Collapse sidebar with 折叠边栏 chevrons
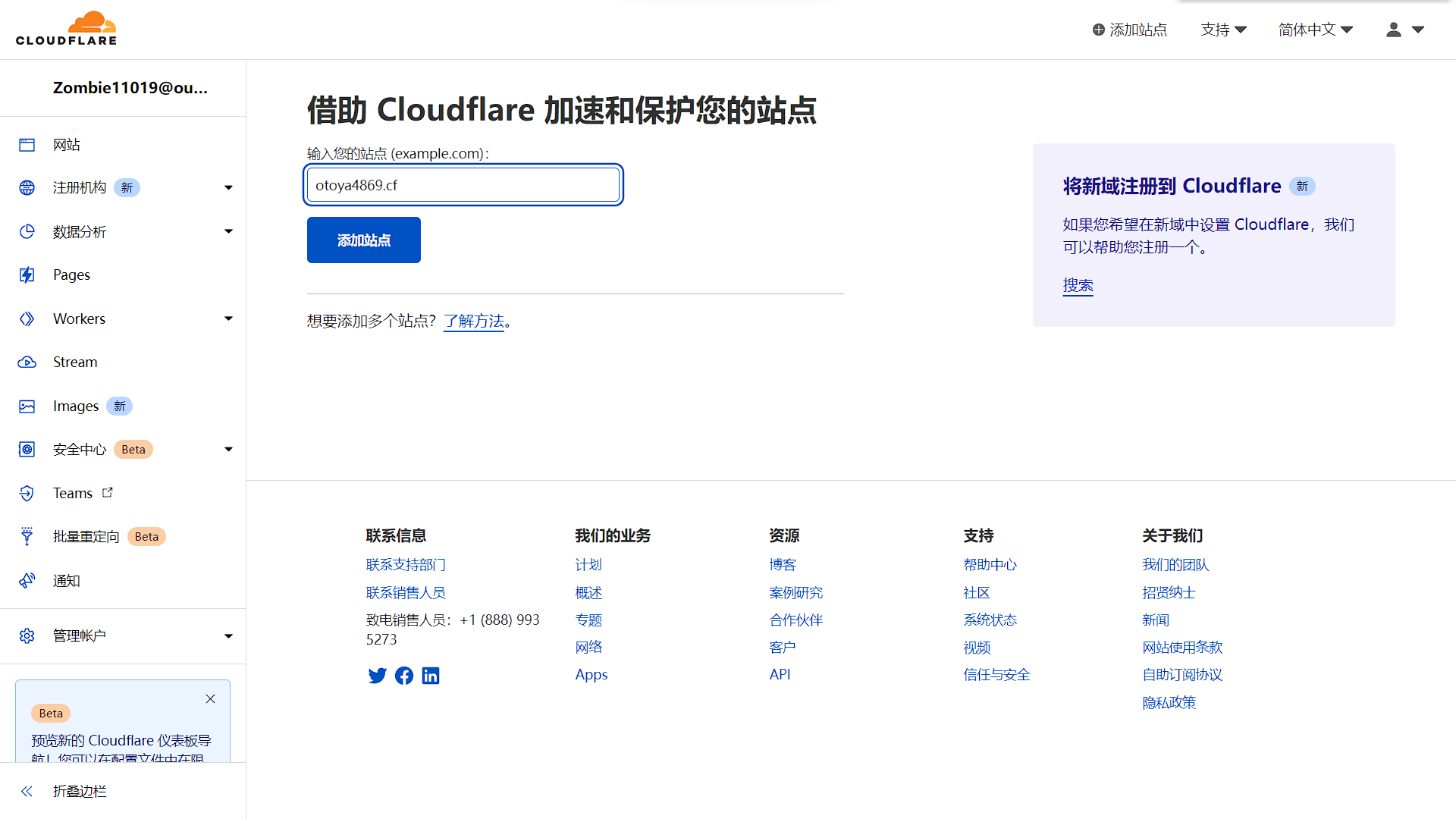The height and width of the screenshot is (819, 1456). [27, 792]
